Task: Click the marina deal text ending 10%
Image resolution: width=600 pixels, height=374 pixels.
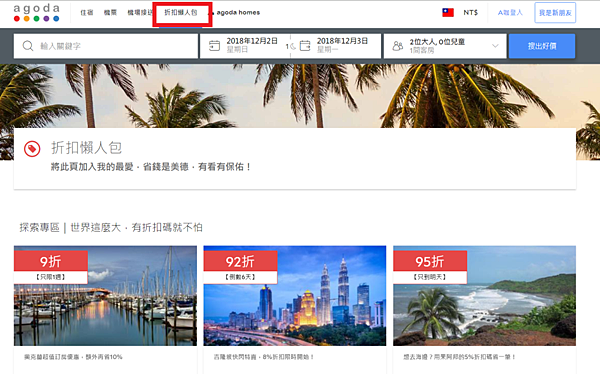Action: [73, 357]
